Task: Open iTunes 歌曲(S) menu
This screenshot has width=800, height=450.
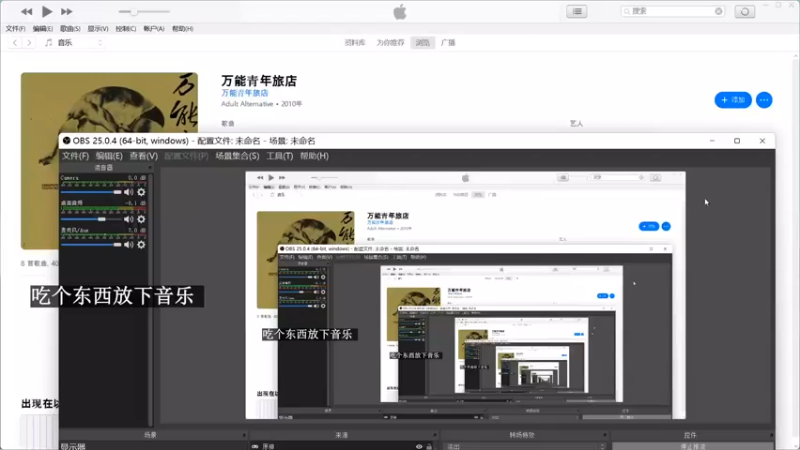Action: pyautogui.click(x=70, y=29)
